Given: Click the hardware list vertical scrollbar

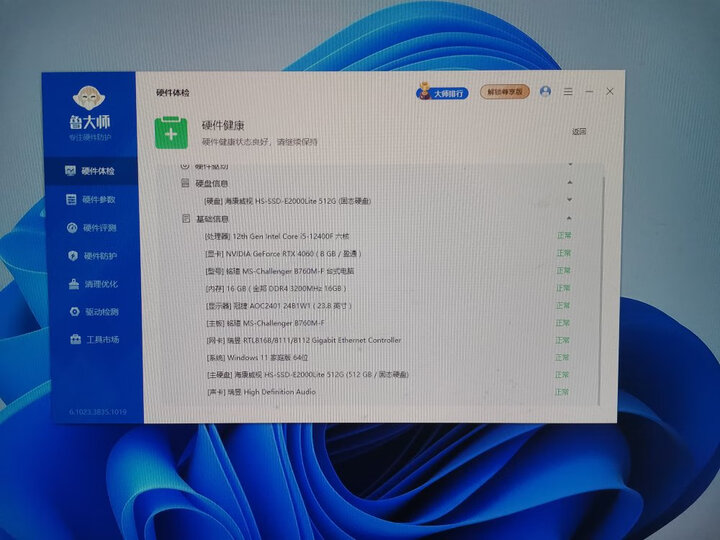Looking at the screenshot, I should tap(601, 291).
